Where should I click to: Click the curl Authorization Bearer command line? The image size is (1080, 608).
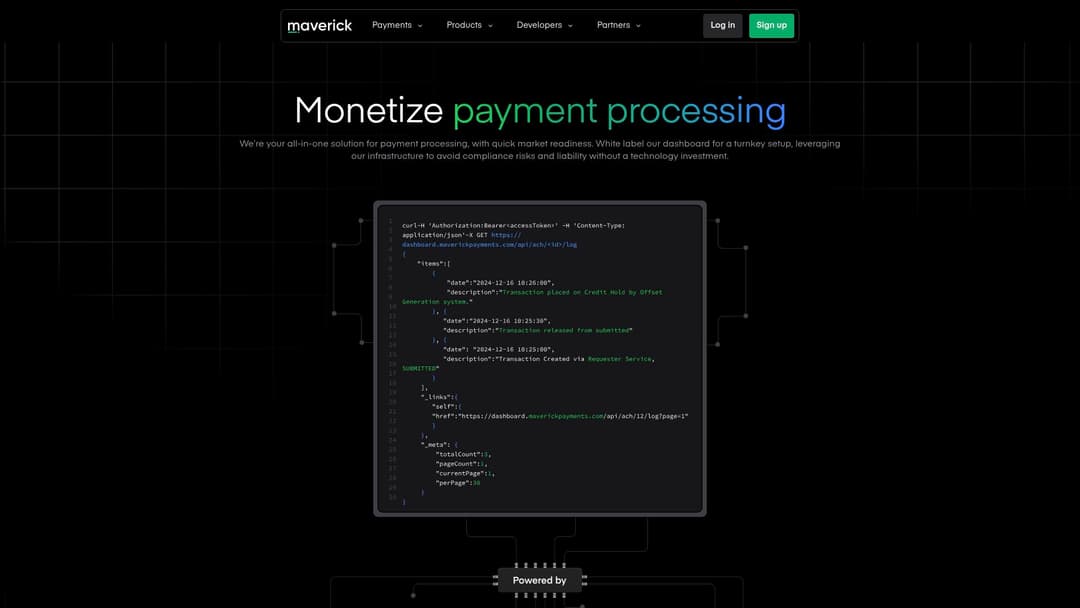[x=513, y=226]
